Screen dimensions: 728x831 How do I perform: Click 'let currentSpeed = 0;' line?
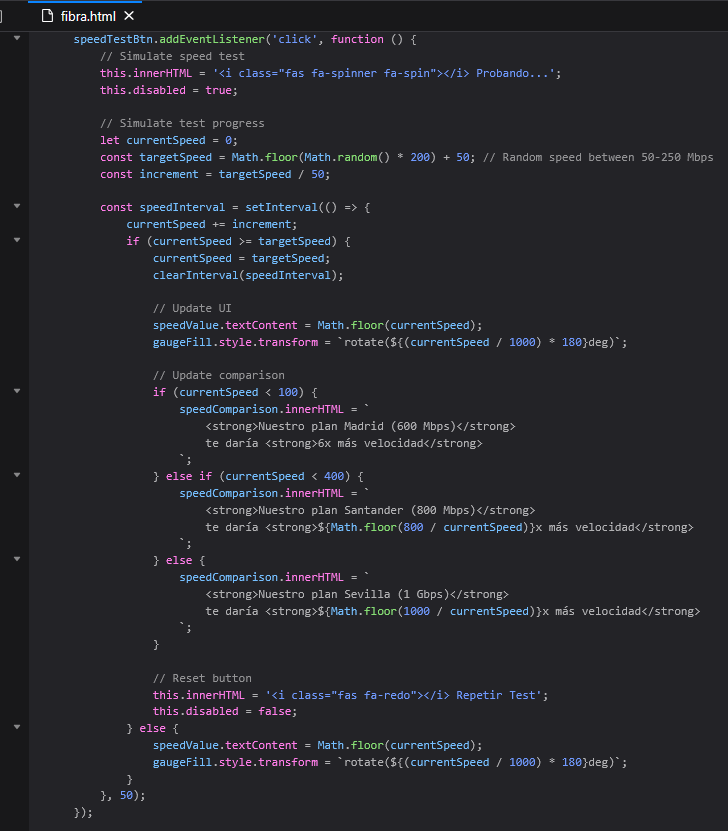click(x=169, y=140)
